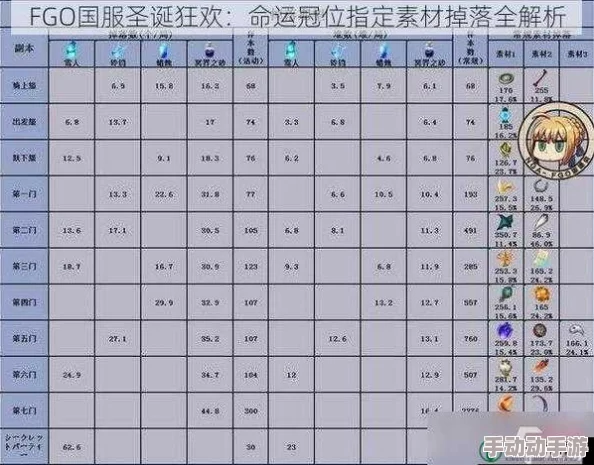Select the horseshoe material icon above 148.5

(541, 186)
